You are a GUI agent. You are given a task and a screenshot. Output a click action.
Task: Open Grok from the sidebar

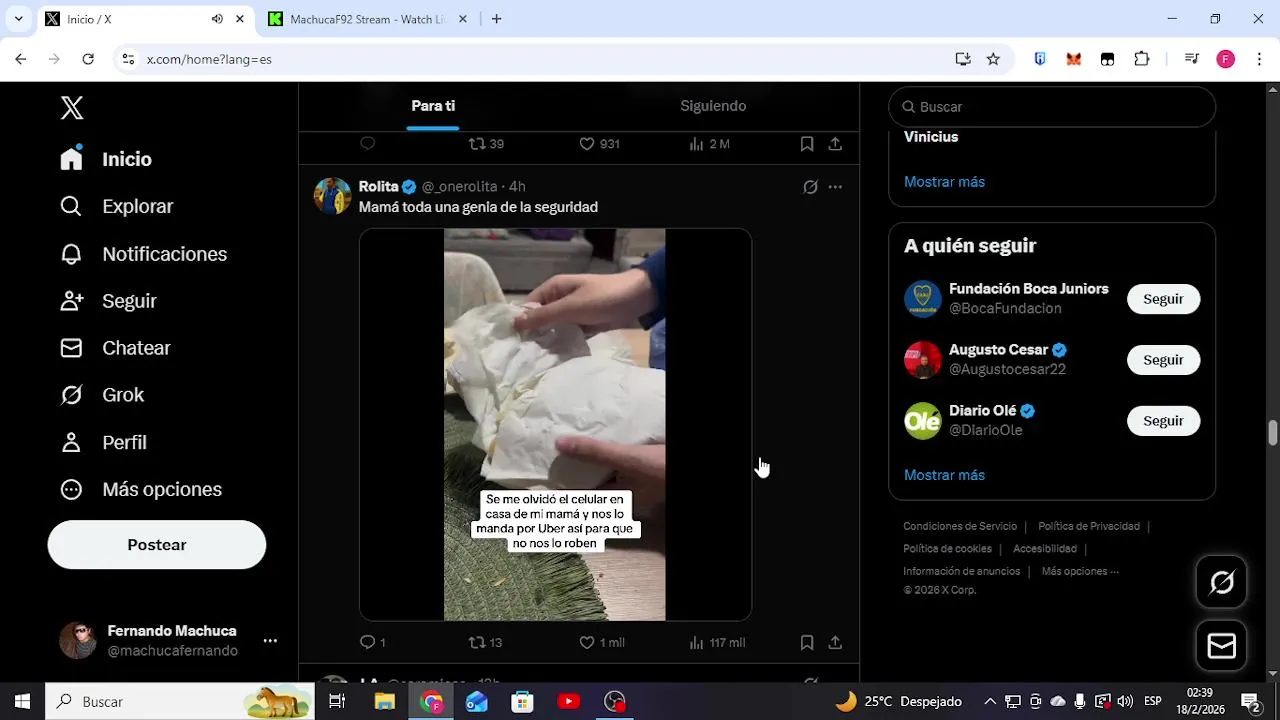click(x=103, y=395)
